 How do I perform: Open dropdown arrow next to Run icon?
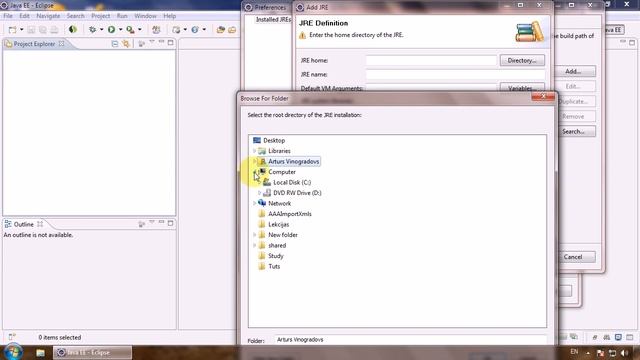[x=120, y=30]
